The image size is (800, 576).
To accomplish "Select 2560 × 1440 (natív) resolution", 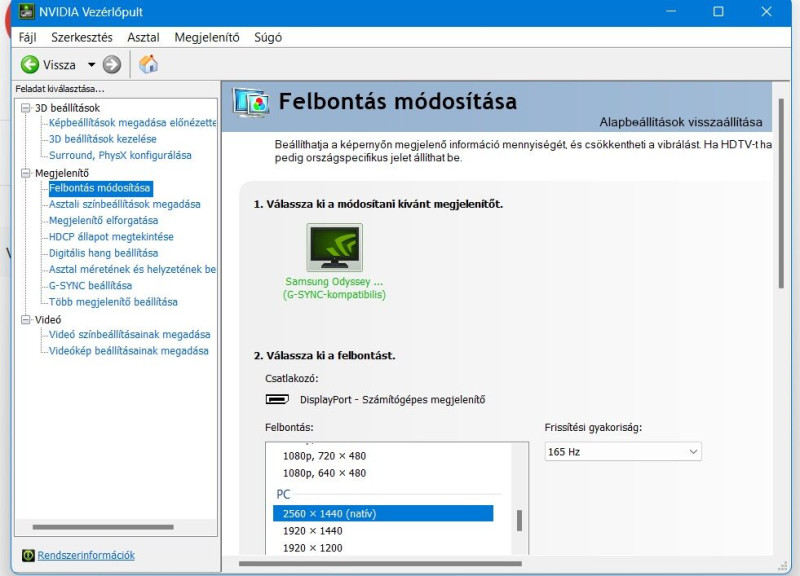I will click(383, 514).
